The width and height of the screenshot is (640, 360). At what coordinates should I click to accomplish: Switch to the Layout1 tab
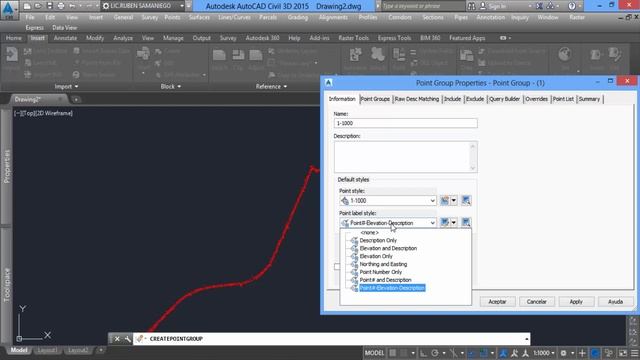click(47, 350)
